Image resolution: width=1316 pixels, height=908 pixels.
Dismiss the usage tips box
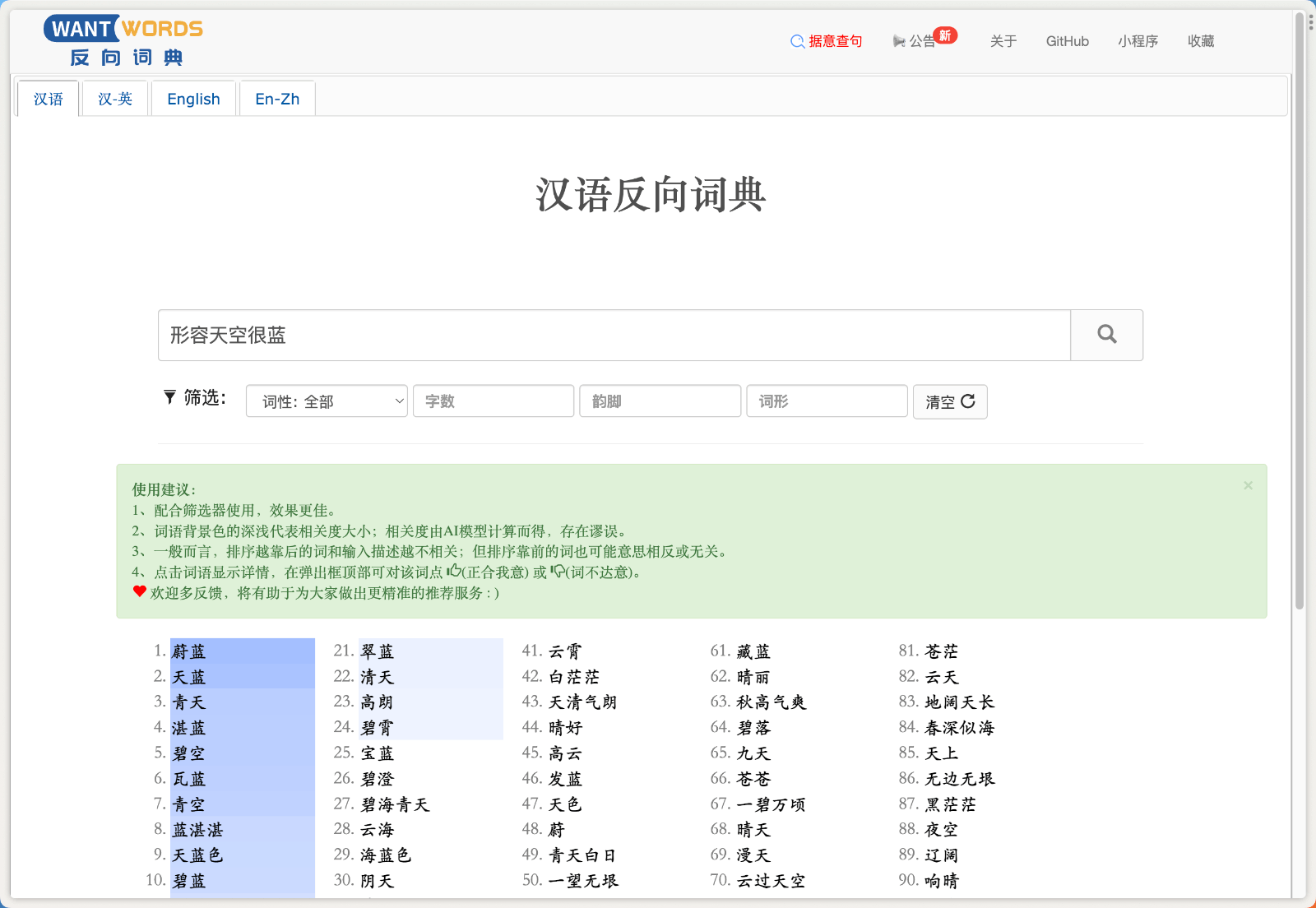(x=1248, y=485)
